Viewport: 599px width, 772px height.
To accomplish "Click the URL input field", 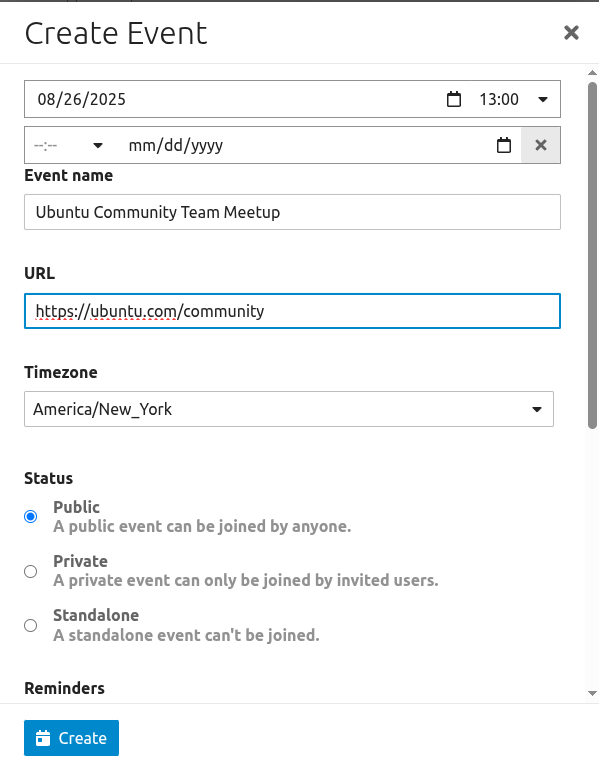I will pos(292,311).
